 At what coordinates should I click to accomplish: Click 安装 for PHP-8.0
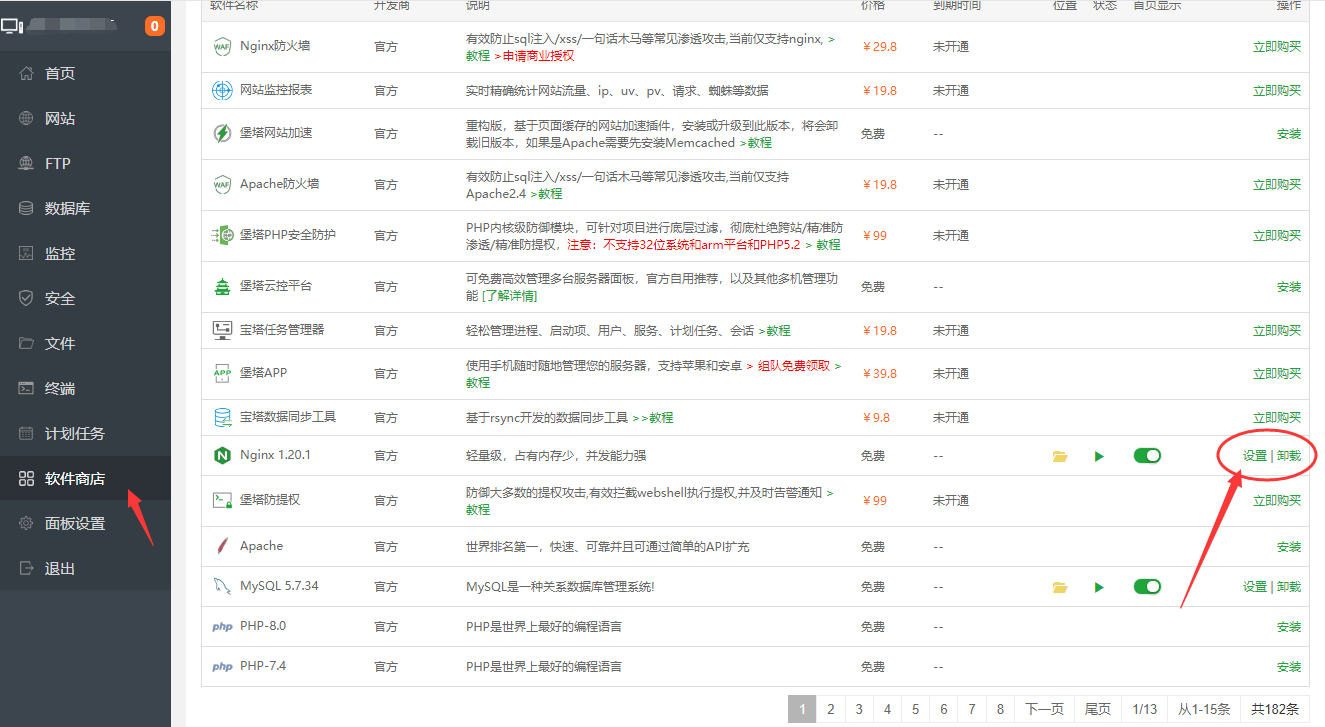pos(1289,627)
